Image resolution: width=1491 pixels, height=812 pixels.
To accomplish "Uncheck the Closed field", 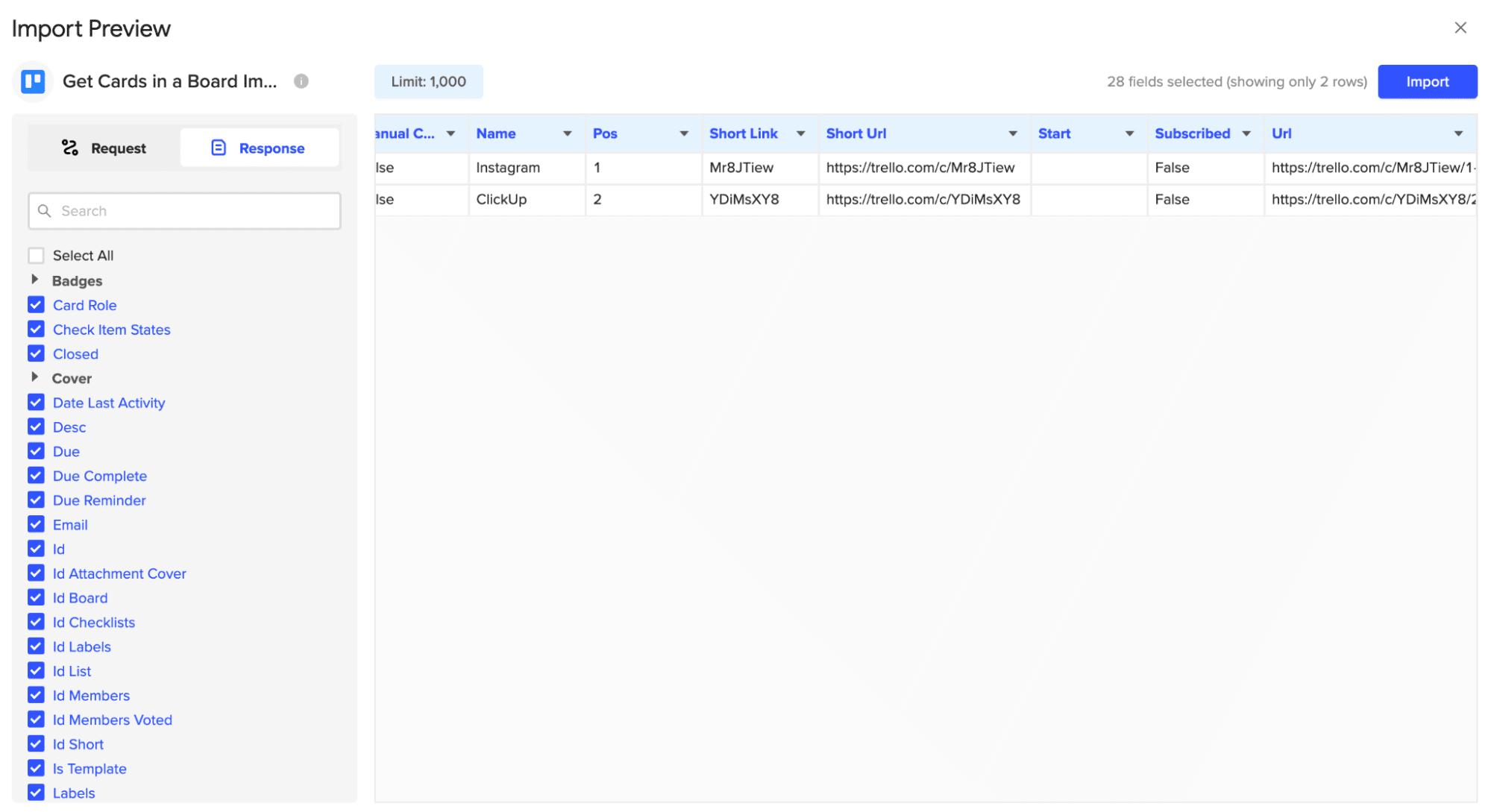I will [x=36, y=353].
